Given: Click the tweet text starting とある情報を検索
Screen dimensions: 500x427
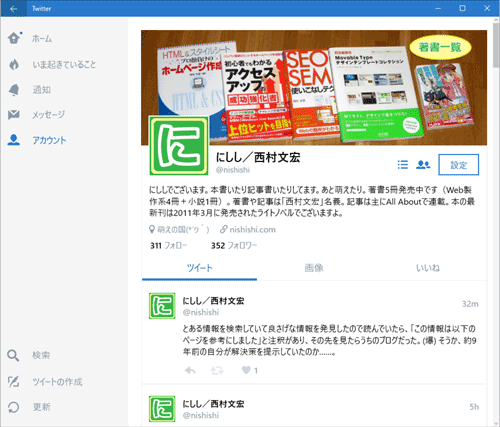Looking at the screenshot, I should coord(329,340).
